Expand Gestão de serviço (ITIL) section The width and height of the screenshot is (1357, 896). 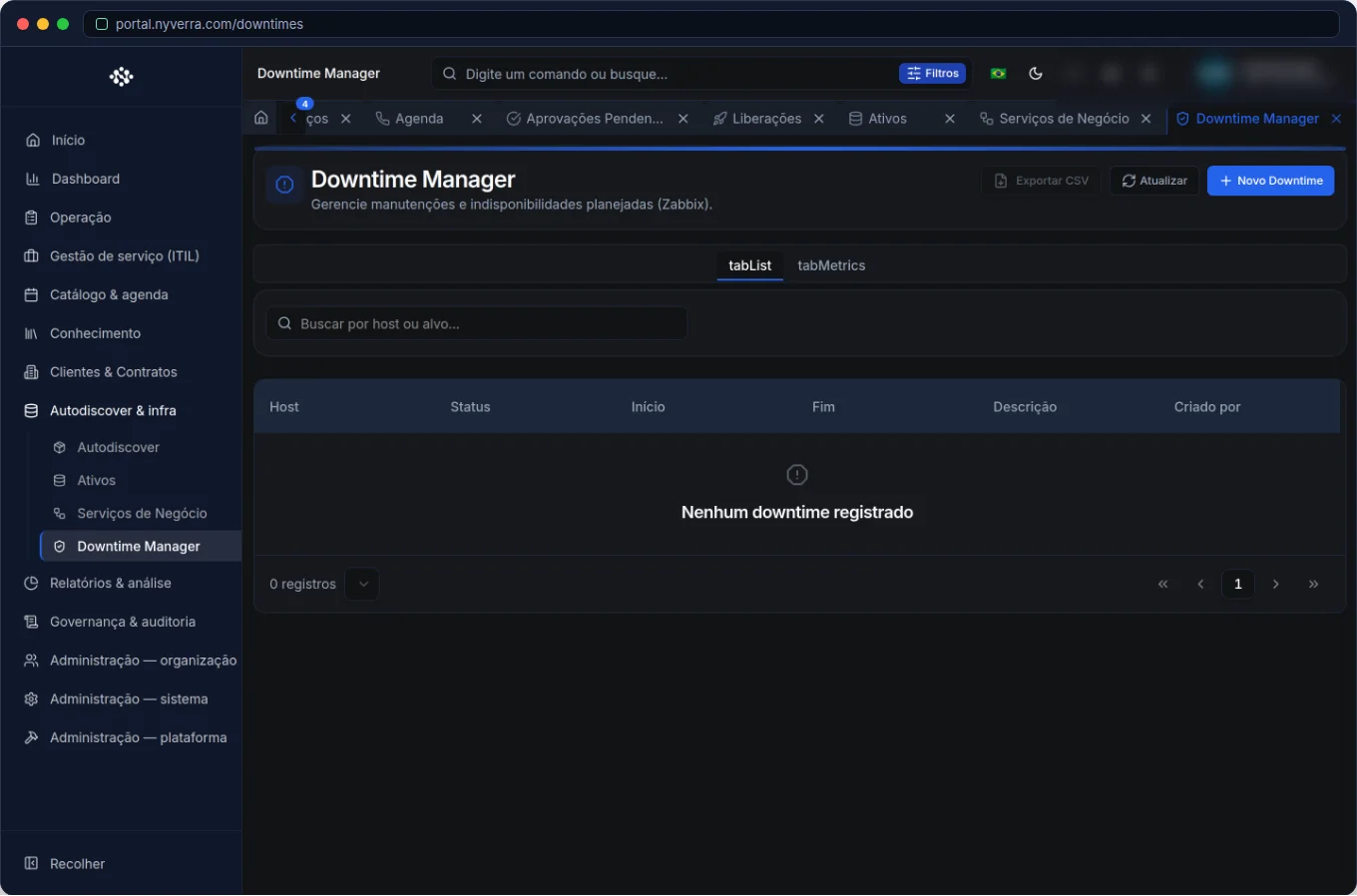click(124, 256)
